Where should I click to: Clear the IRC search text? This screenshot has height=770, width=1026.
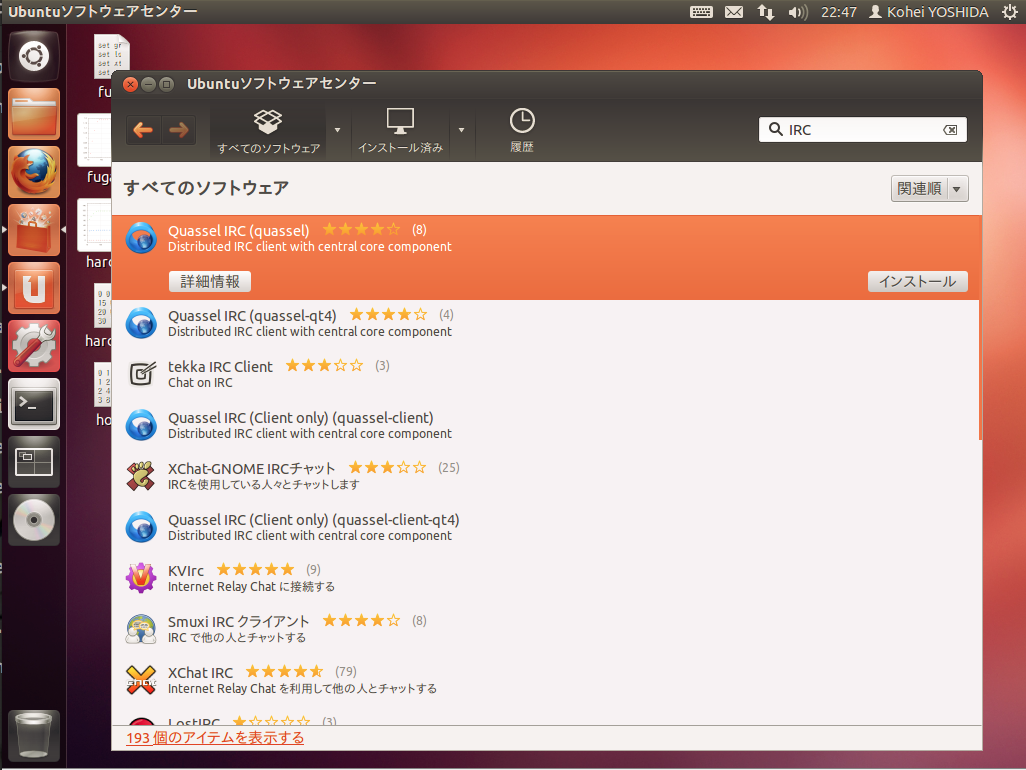(x=950, y=130)
